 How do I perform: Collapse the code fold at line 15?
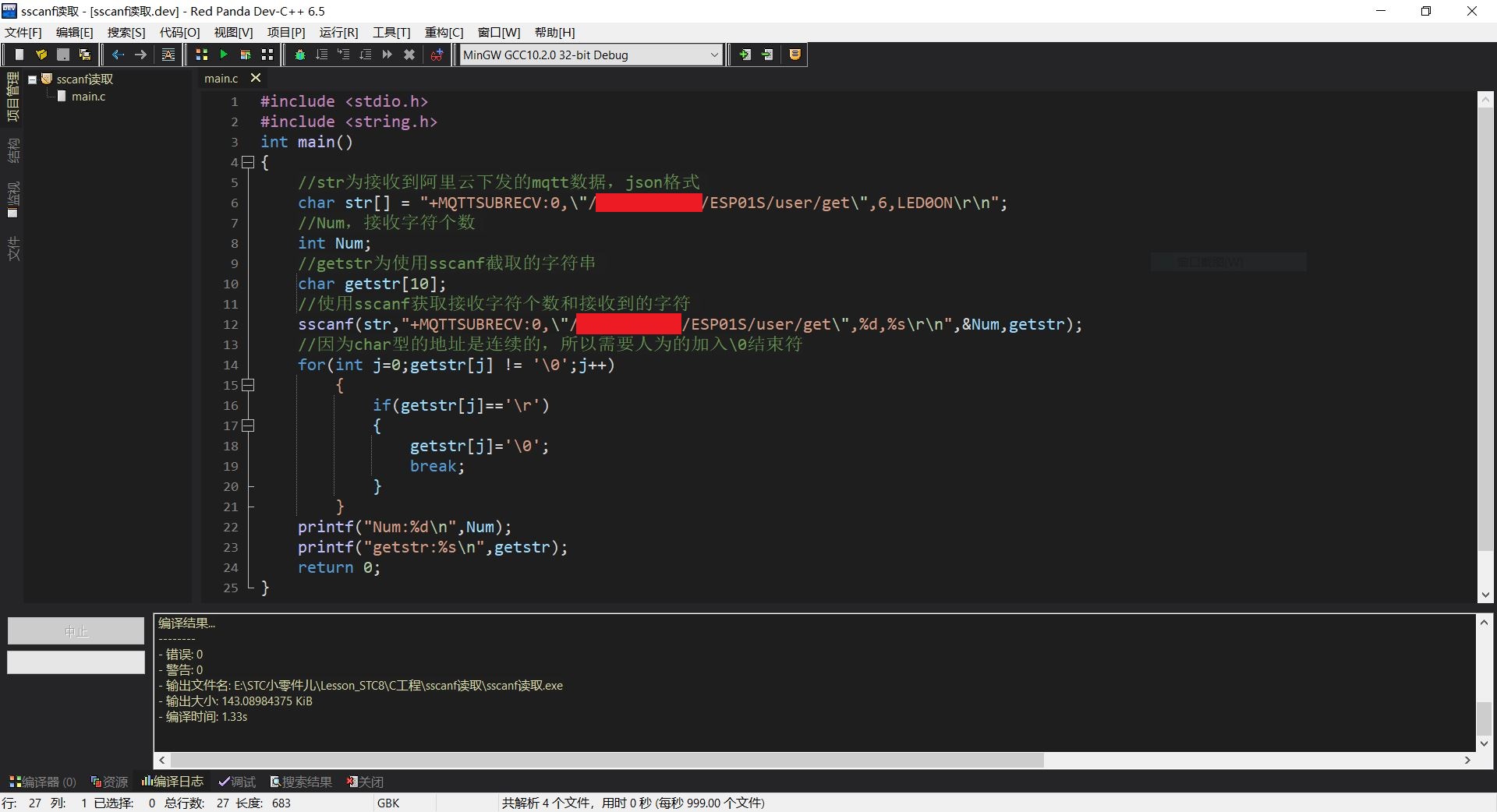pos(248,385)
